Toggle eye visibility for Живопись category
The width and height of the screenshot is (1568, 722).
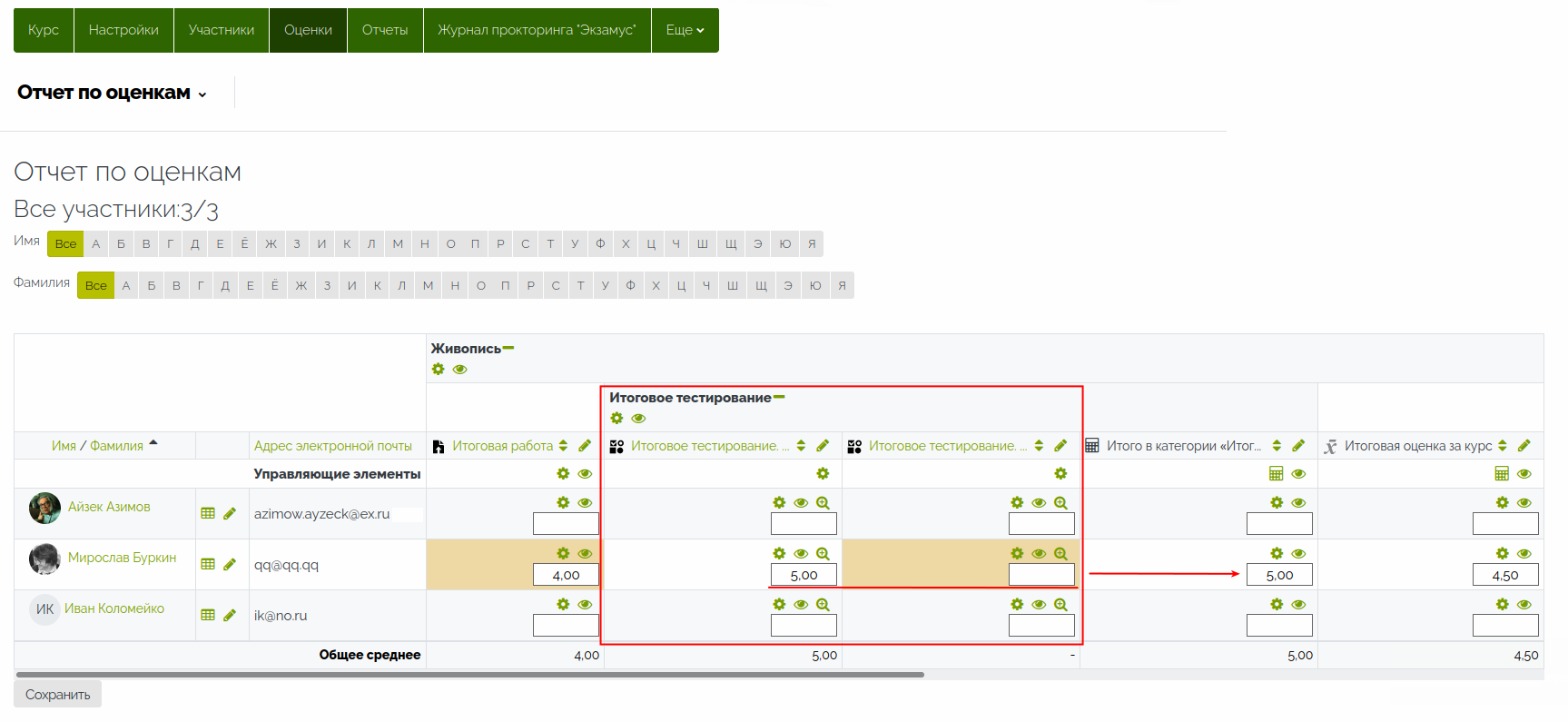pyautogui.click(x=460, y=370)
